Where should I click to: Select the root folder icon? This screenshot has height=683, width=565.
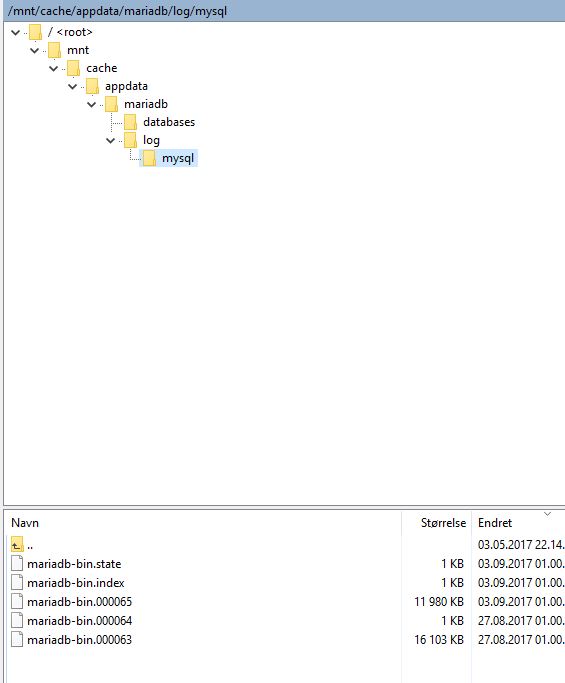pos(35,32)
